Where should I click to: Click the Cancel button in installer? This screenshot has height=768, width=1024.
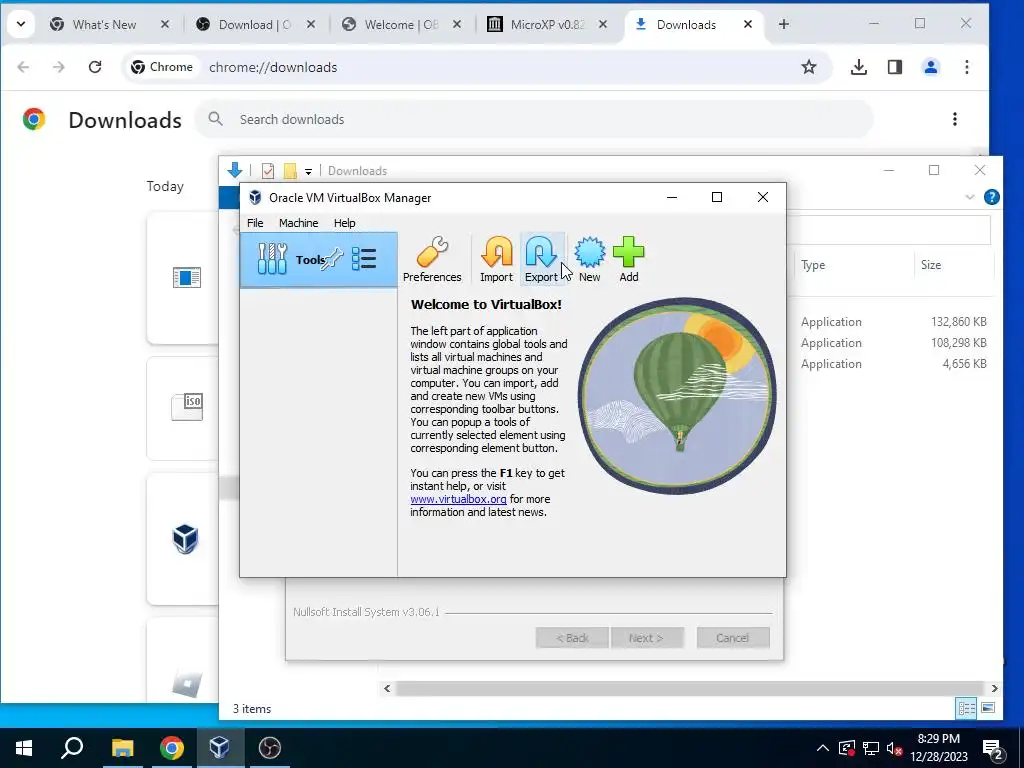pos(733,637)
